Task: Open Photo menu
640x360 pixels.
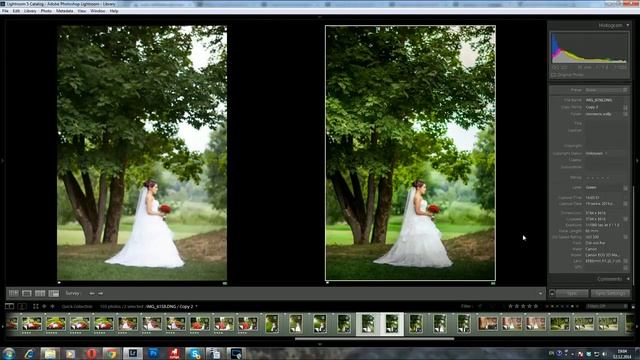Action: [46, 11]
